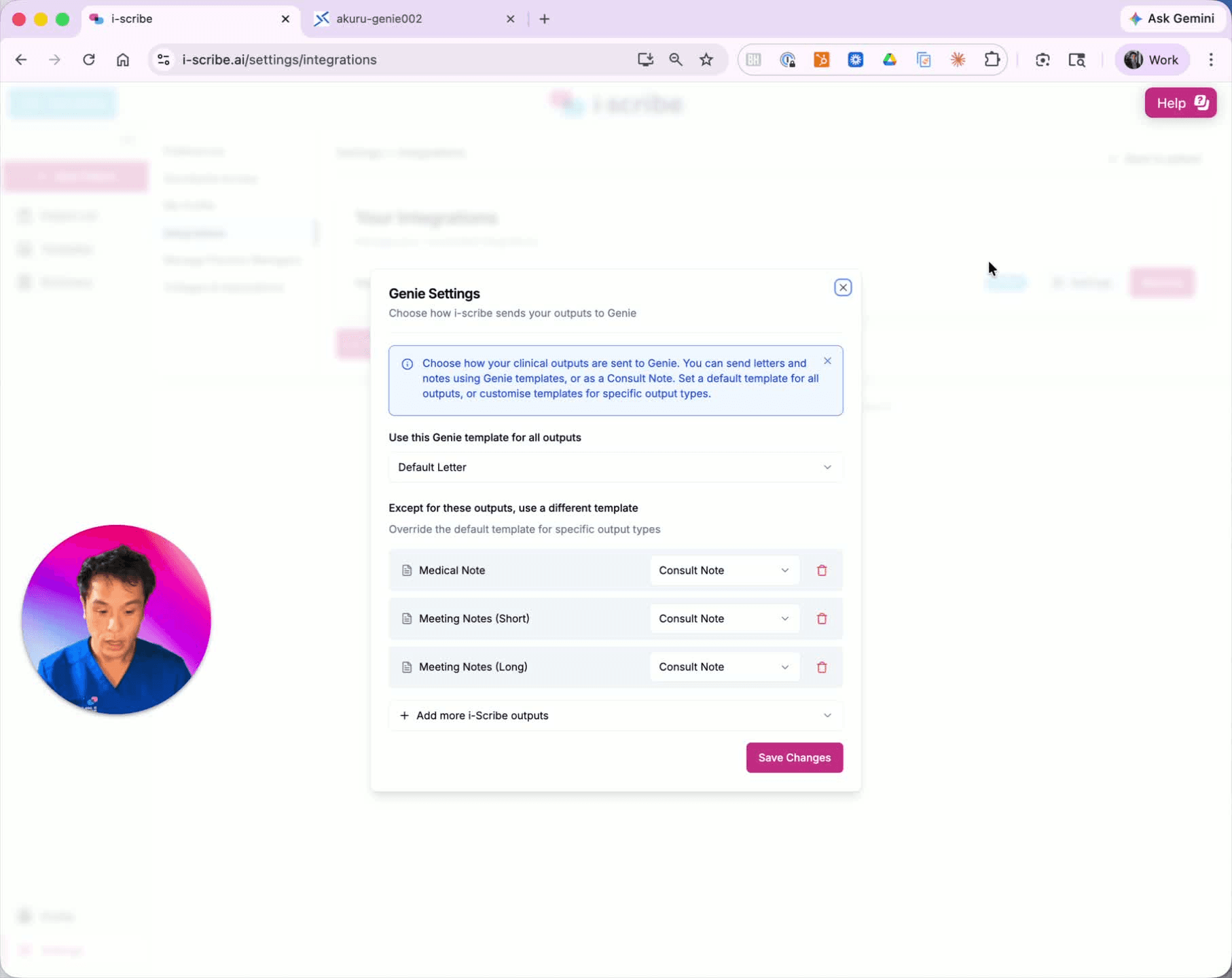Close the i-scribe tab
This screenshot has width=1232, height=978.
pos(285,19)
